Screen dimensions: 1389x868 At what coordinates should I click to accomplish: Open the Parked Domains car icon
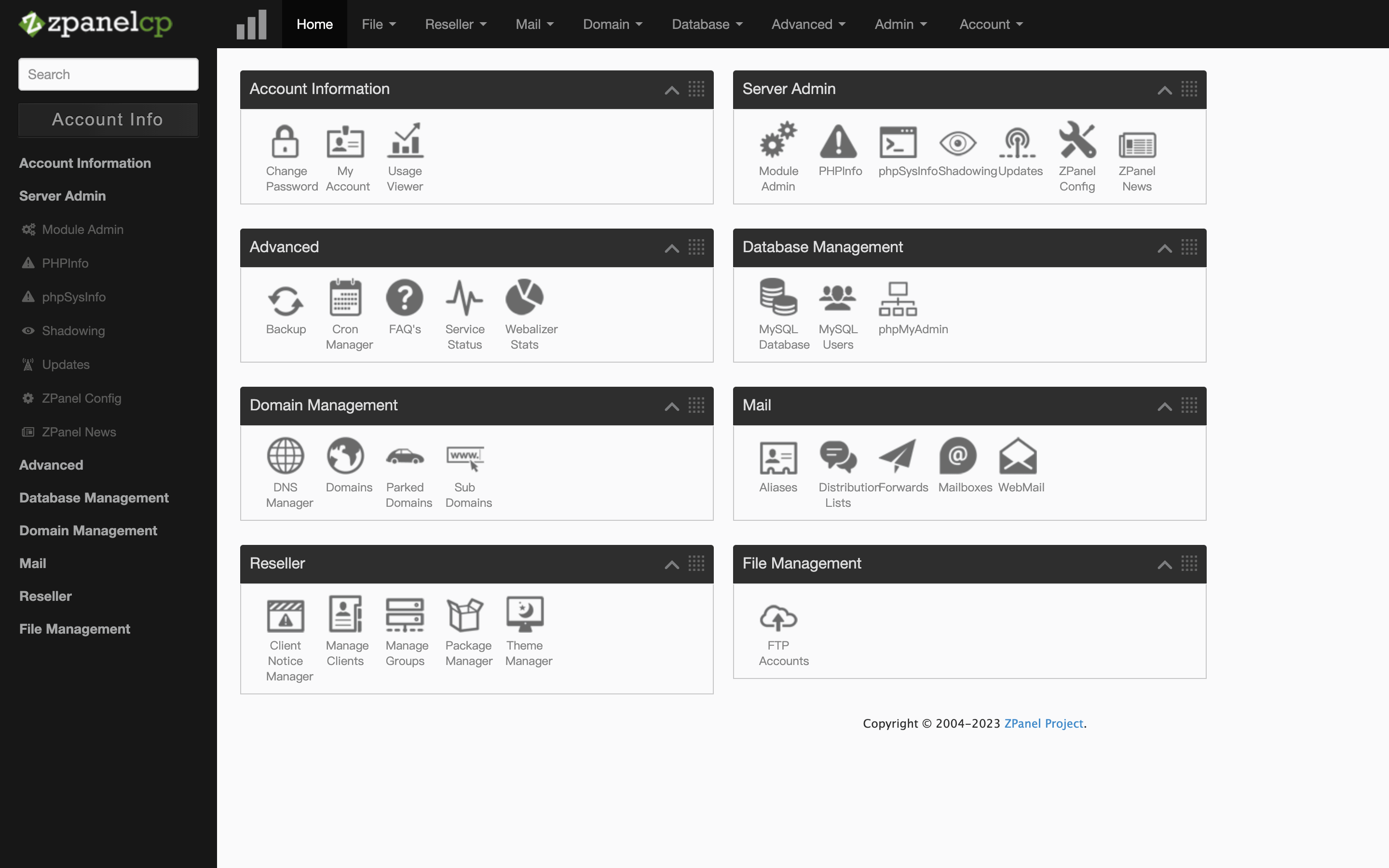pos(405,456)
